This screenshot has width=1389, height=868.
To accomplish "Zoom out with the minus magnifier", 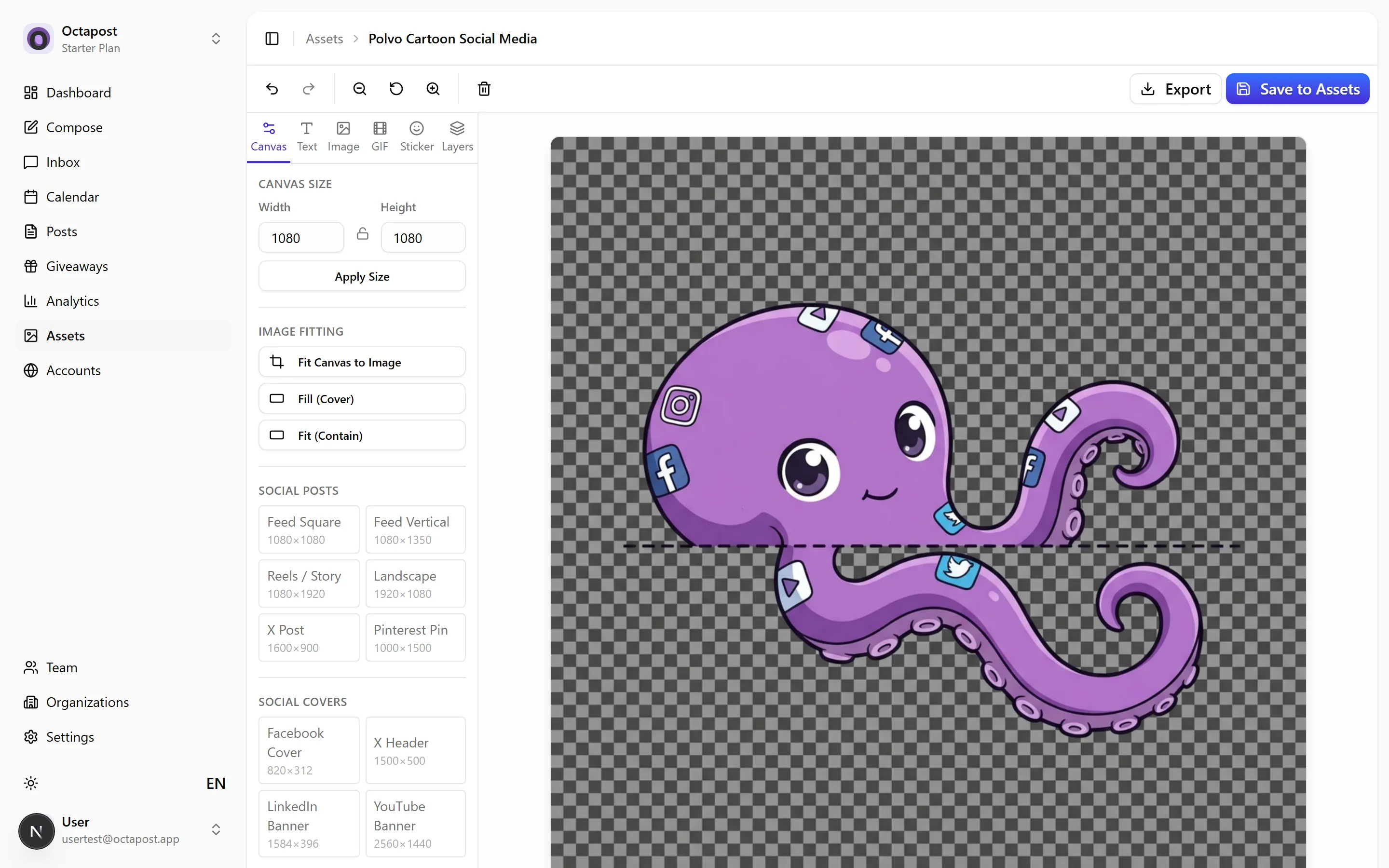I will pos(359,89).
